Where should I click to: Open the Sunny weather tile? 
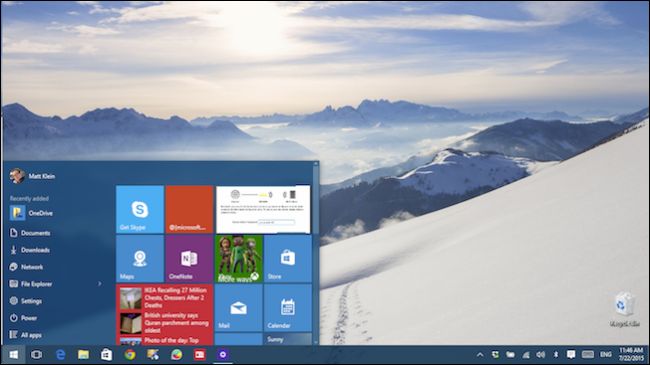point(288,339)
